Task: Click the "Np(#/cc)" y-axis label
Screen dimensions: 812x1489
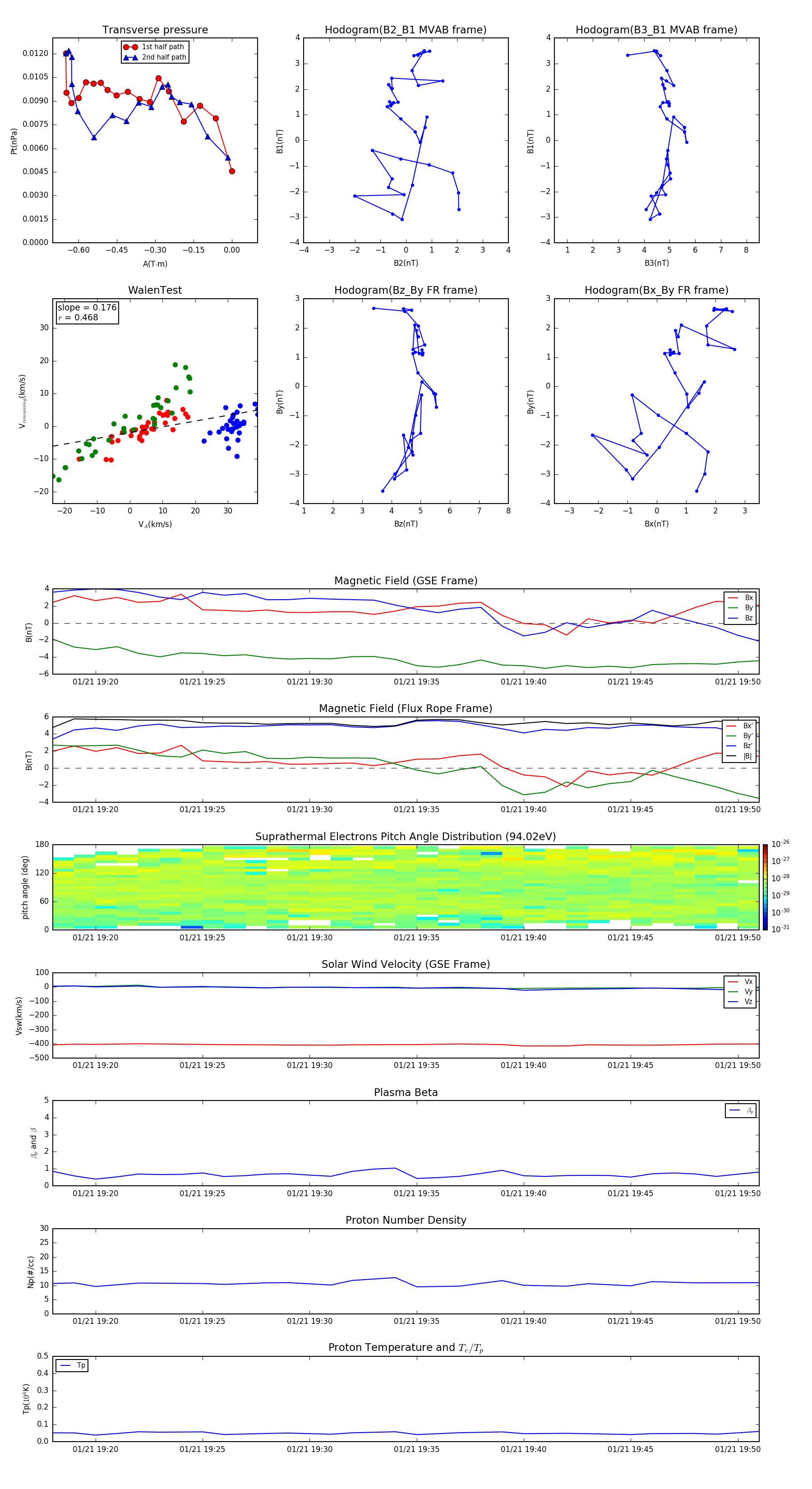Action: [x=31, y=1272]
